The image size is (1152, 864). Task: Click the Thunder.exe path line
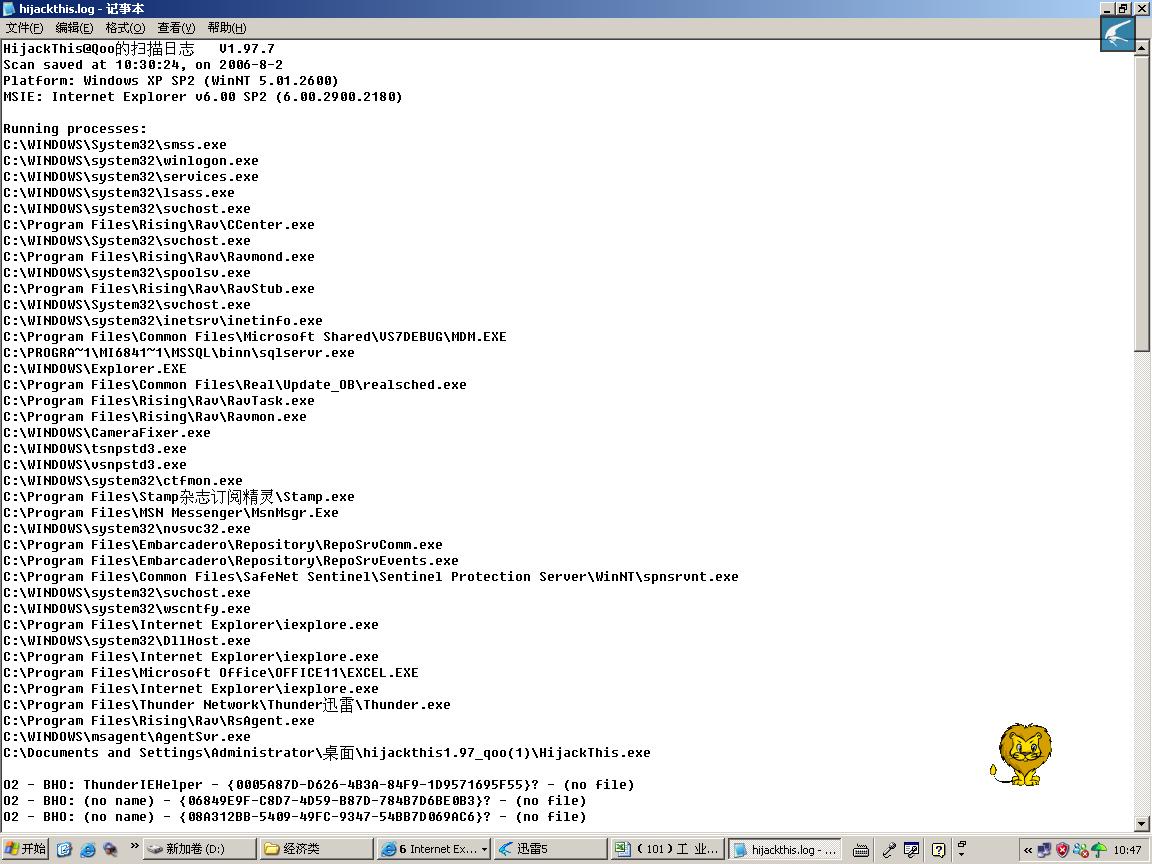click(227, 705)
